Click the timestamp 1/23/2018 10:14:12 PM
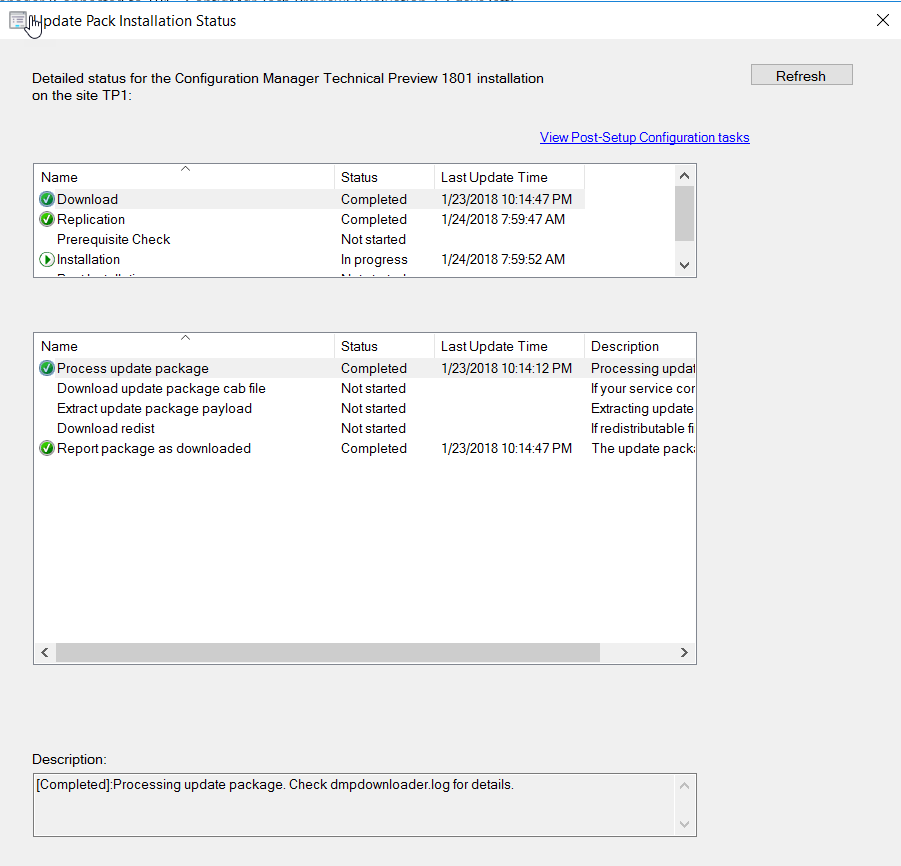Viewport: 901px width, 866px height. [506, 368]
